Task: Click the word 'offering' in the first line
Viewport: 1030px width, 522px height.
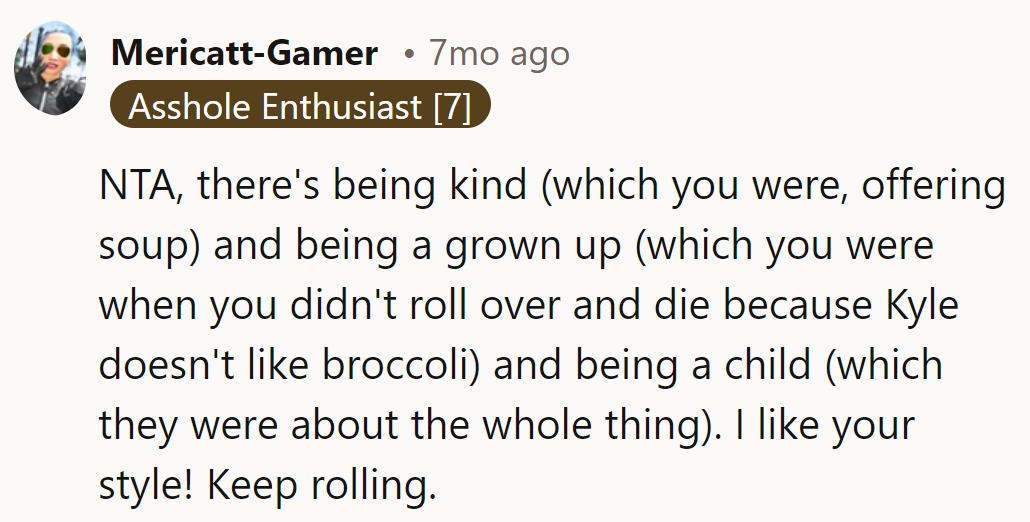Action: [x=932, y=187]
